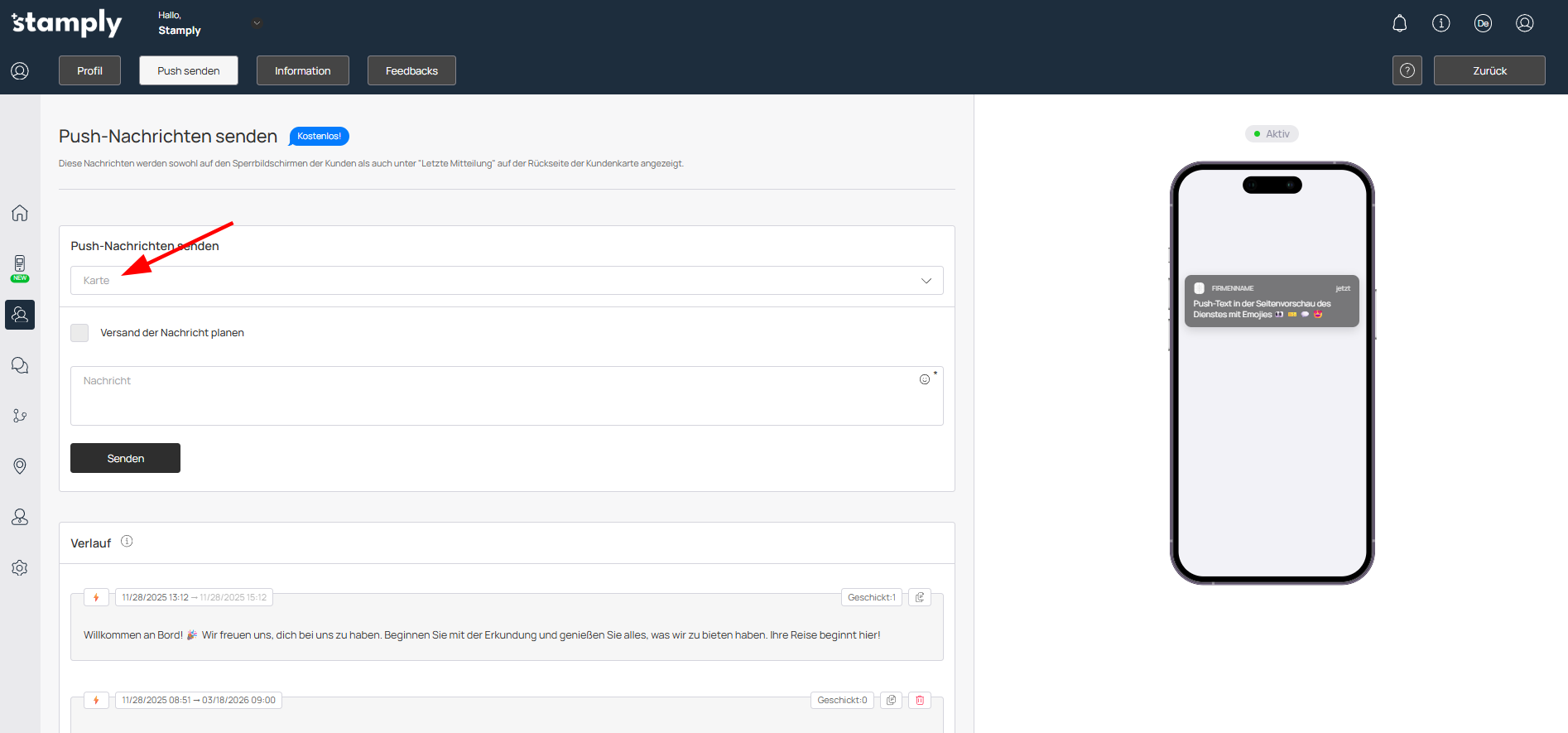Enable Versand der Nachricht planen checkbox

[x=79, y=333]
